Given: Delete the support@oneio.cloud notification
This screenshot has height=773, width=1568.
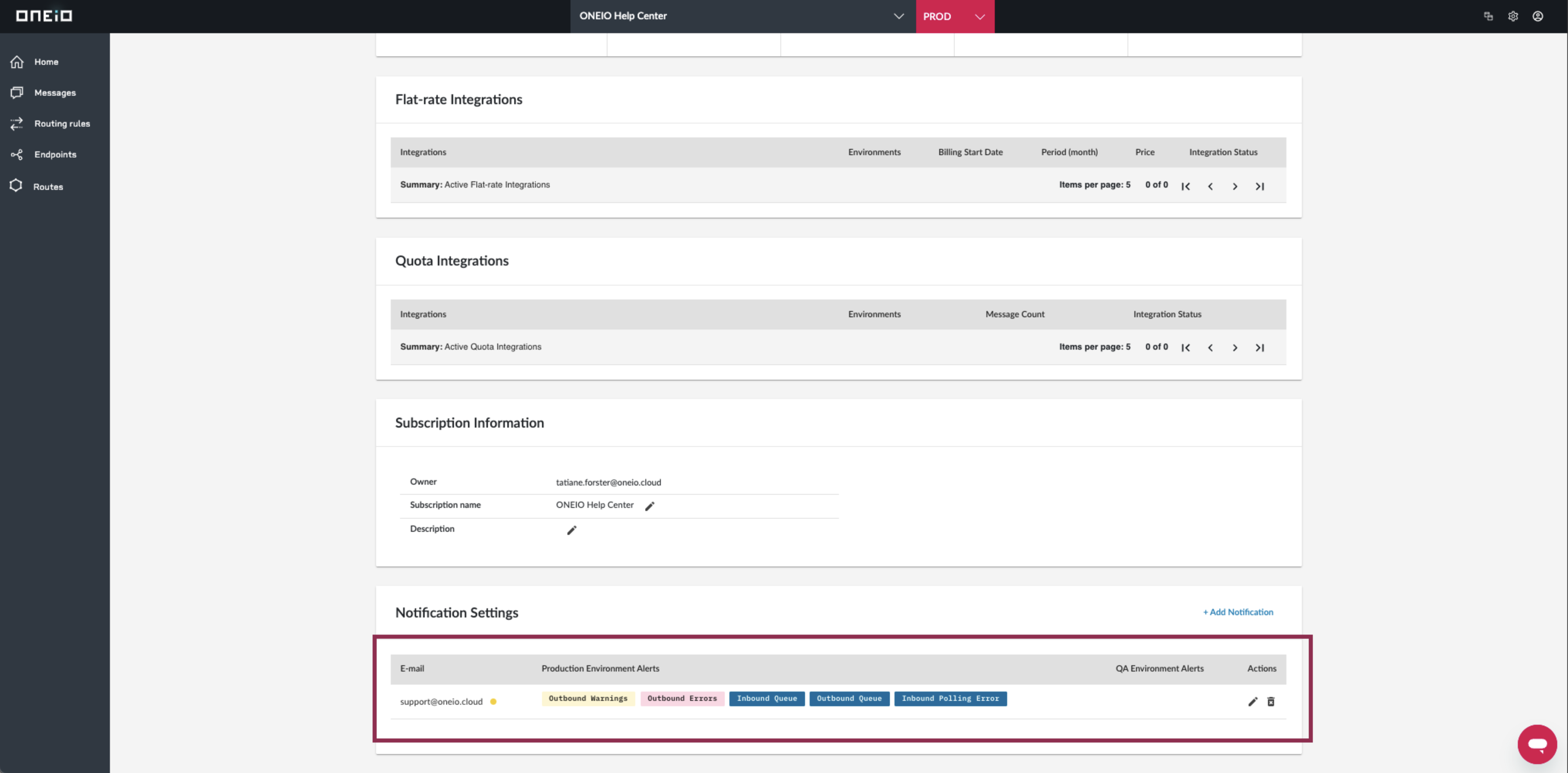Looking at the screenshot, I should 1271,702.
